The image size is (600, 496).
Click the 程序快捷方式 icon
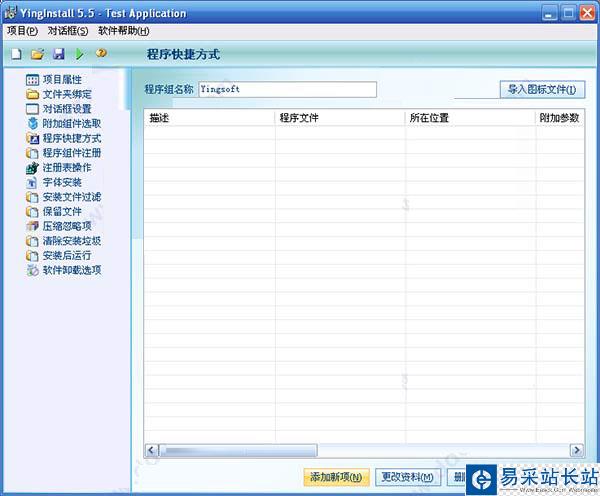click(x=33, y=138)
